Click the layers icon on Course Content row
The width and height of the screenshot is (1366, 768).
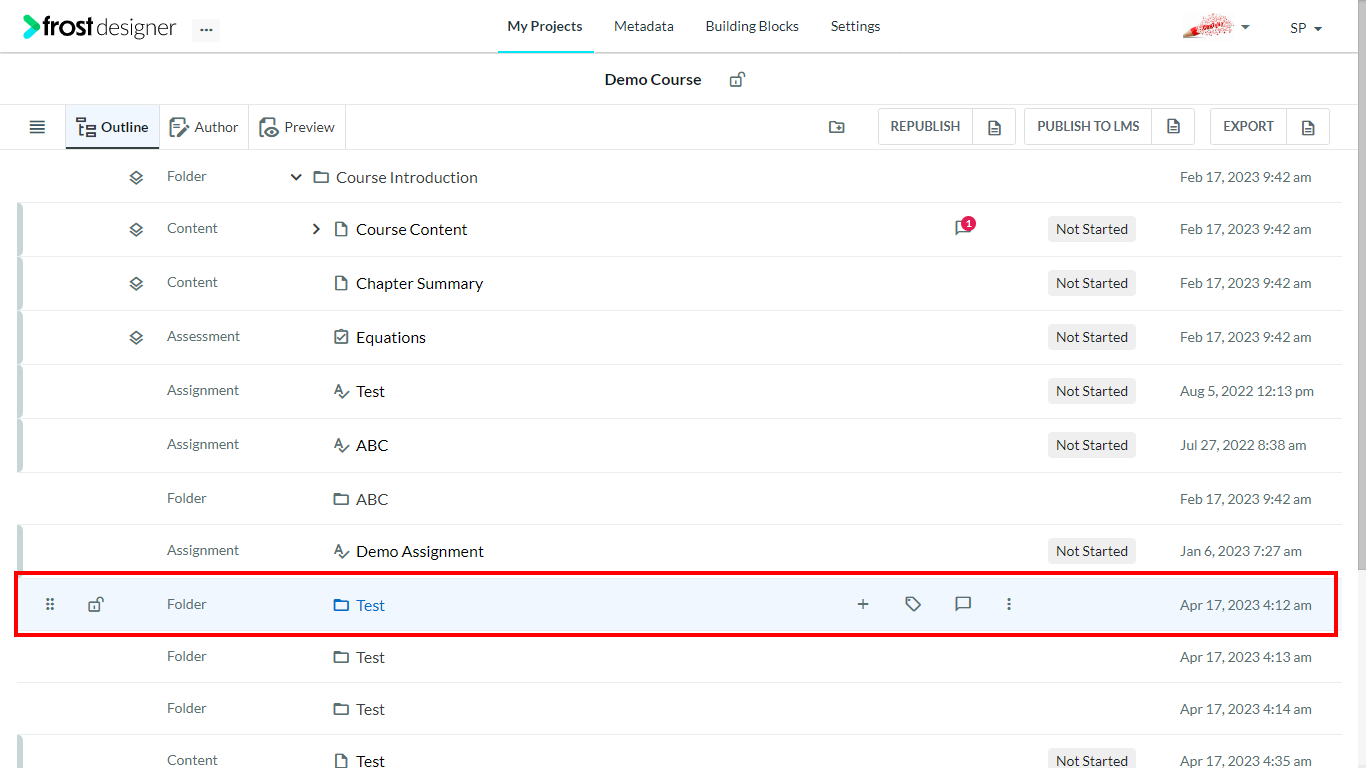point(136,229)
